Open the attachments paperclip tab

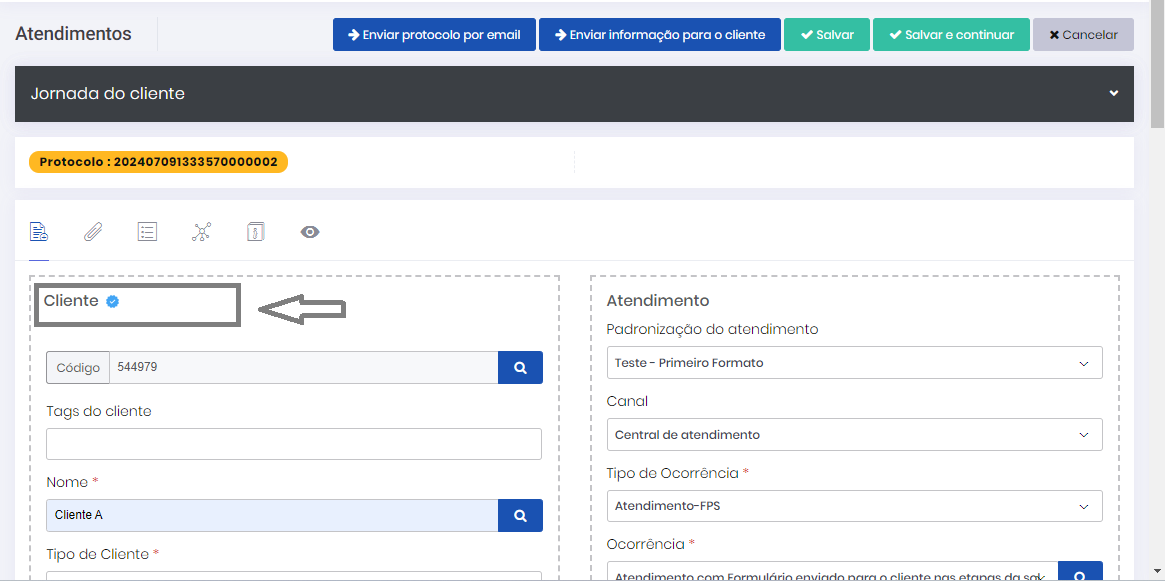pyautogui.click(x=93, y=232)
